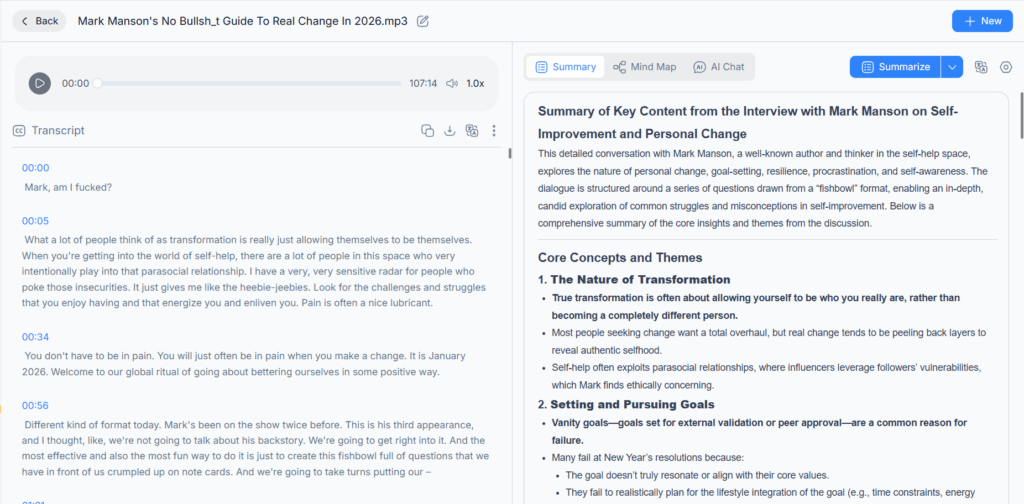Translate the transcript
The width and height of the screenshot is (1024, 504).
(x=472, y=130)
